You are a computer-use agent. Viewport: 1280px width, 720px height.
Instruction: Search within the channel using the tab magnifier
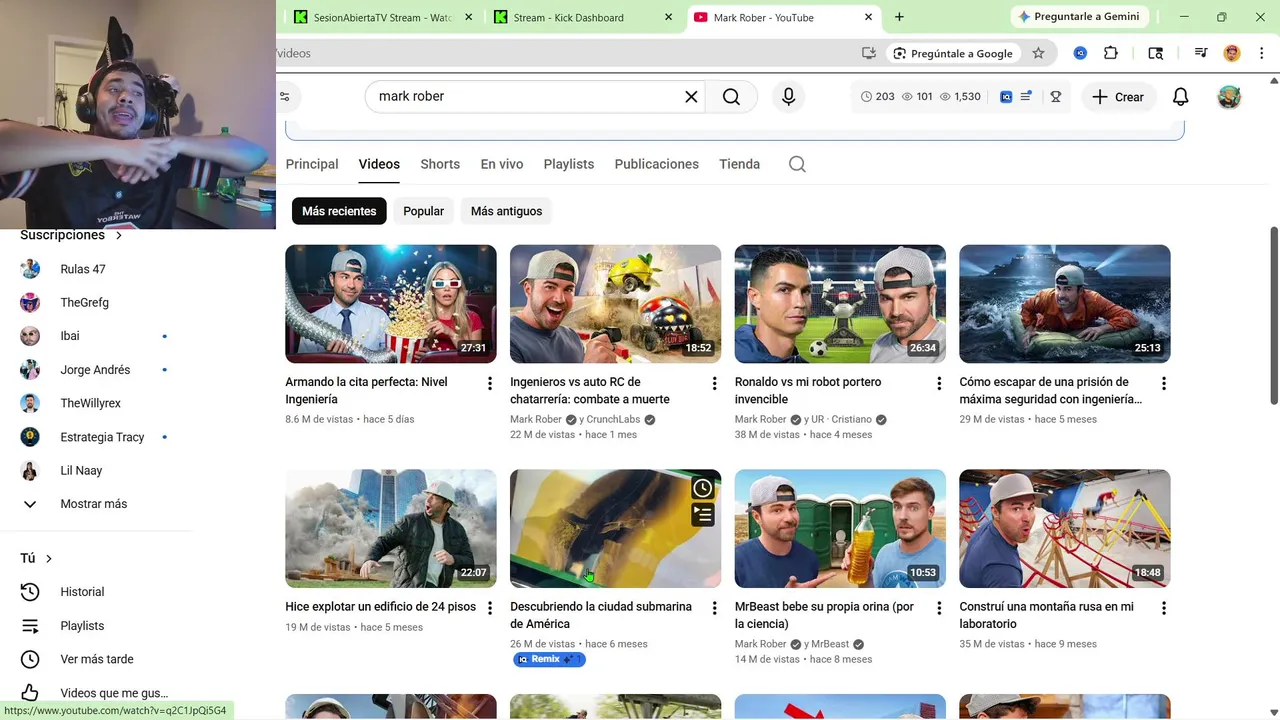[x=797, y=164]
